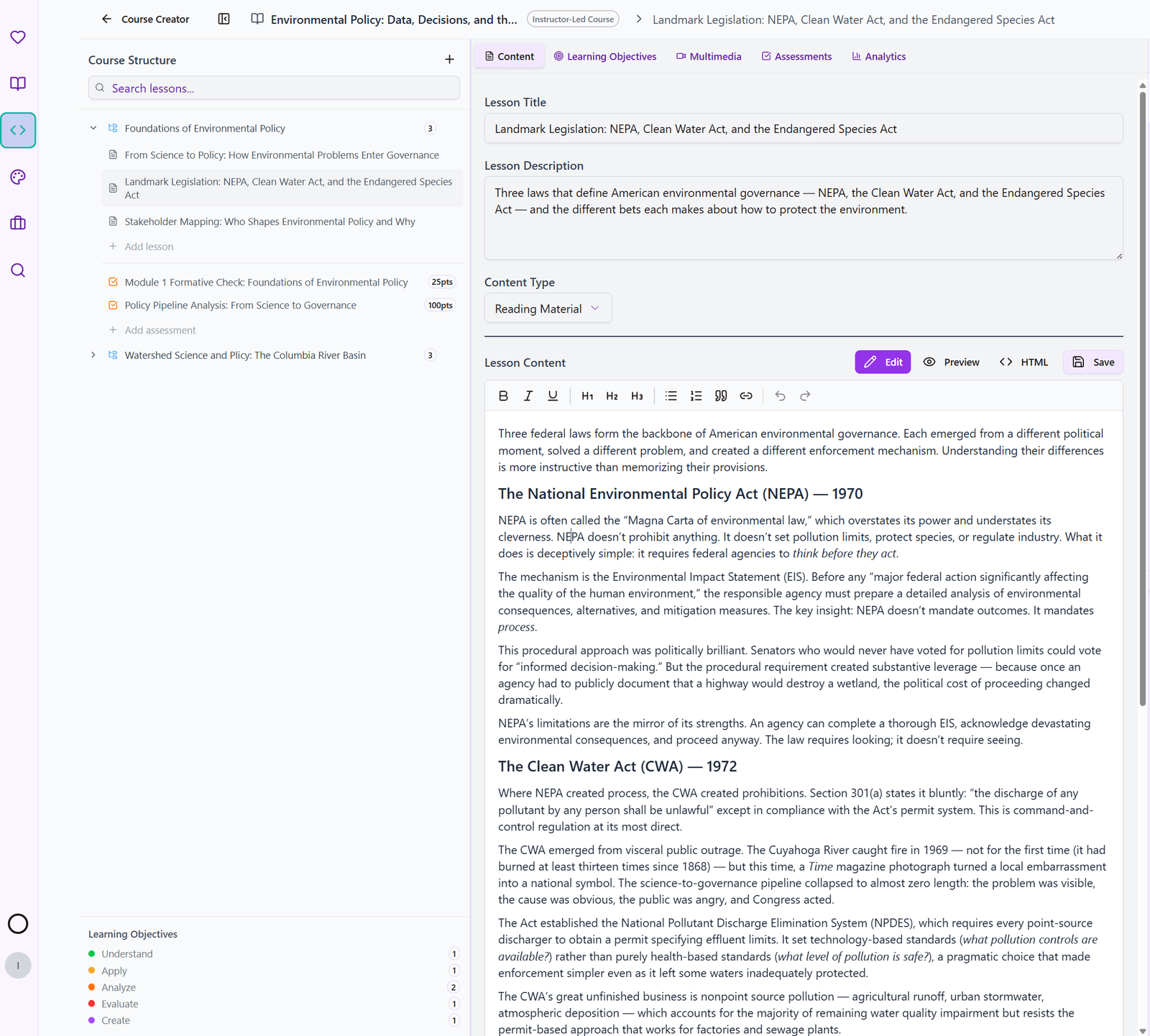1150x1036 pixels.
Task: Open Module 1 Formative Check assessment
Action: pyautogui.click(x=266, y=282)
